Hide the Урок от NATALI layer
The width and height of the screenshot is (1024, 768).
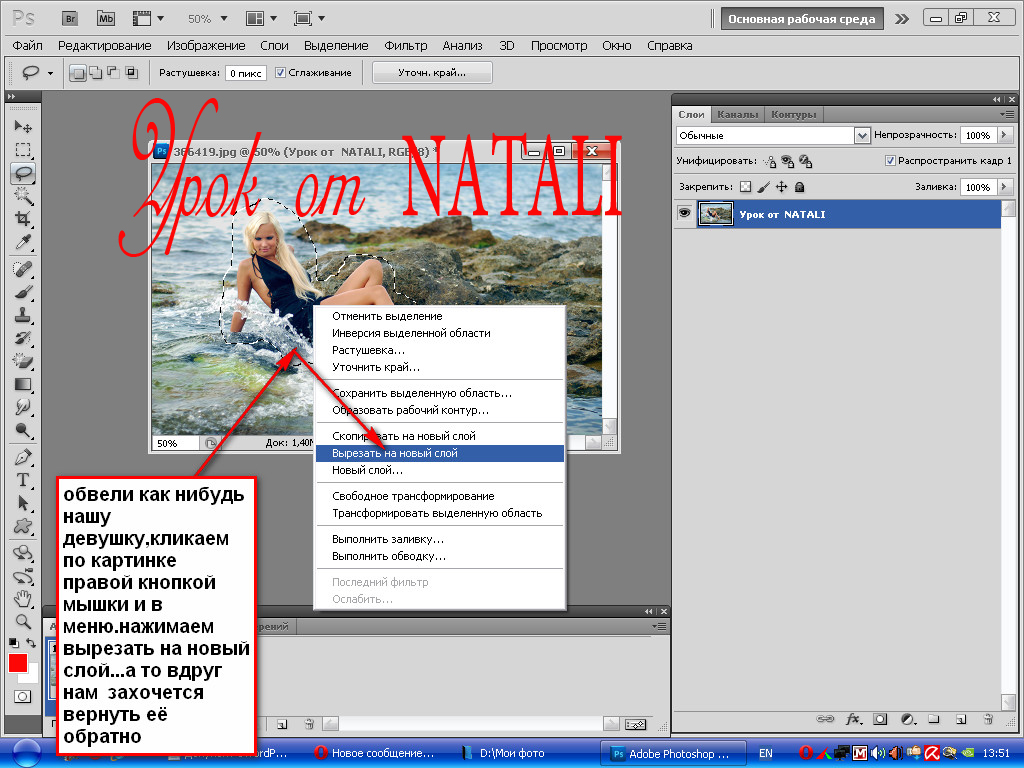pos(684,214)
